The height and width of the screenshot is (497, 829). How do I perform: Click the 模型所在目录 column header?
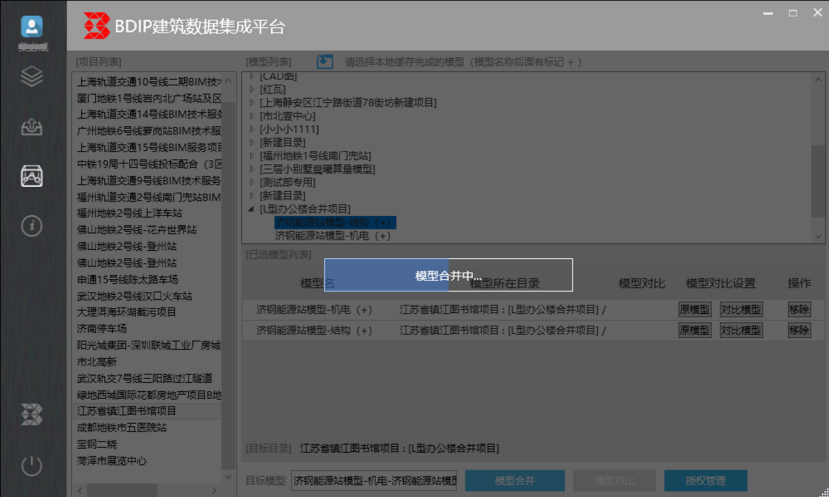[x=504, y=283]
